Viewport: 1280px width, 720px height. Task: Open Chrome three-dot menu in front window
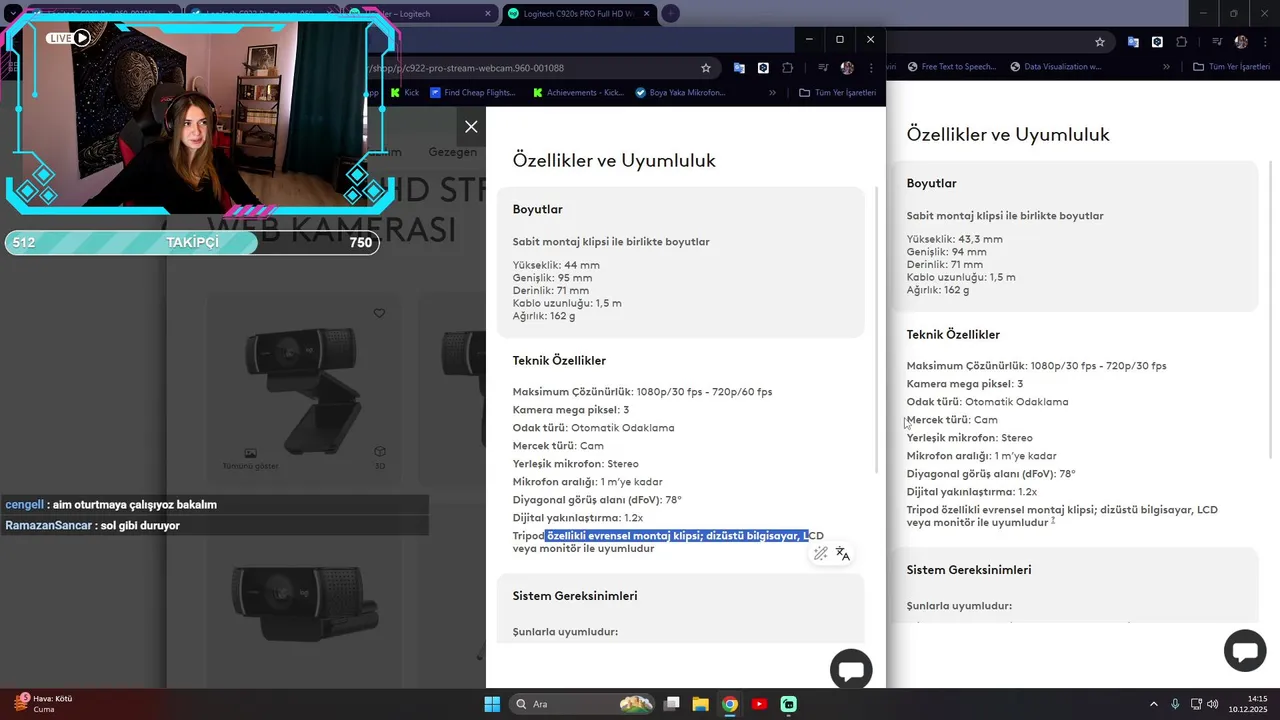[871, 68]
